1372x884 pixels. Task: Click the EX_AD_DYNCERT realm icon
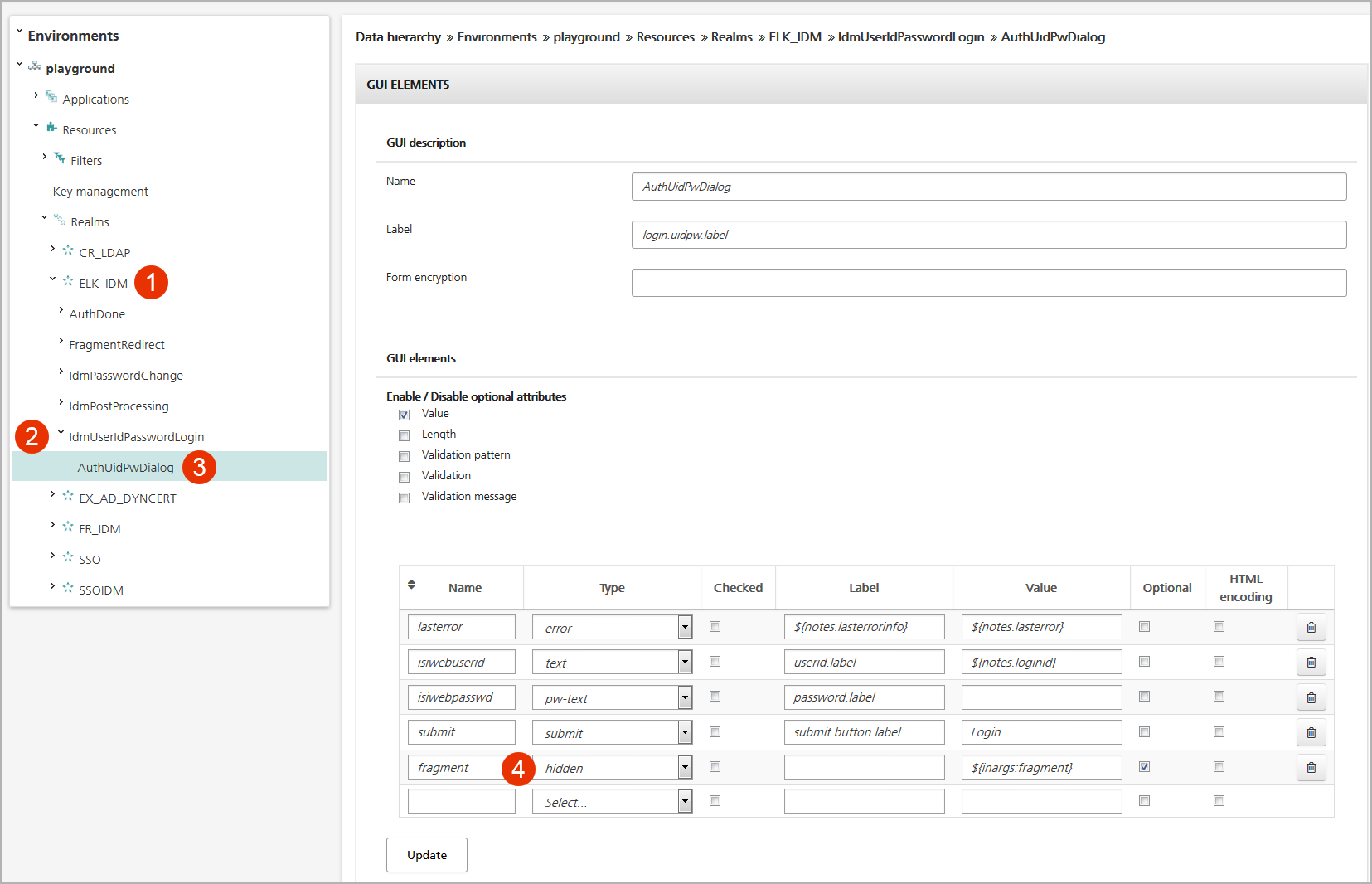pyautogui.click(x=68, y=496)
